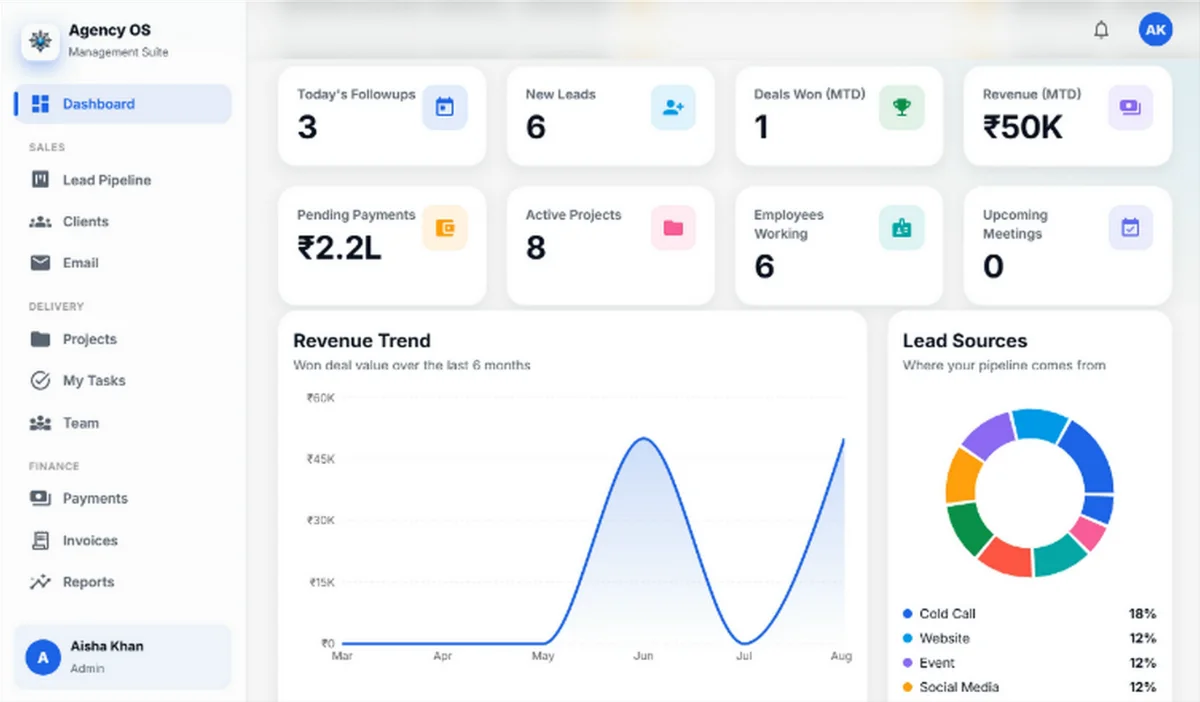Click the red segment of the donut chart
Screen dimensions: 1200x702
[1005, 557]
